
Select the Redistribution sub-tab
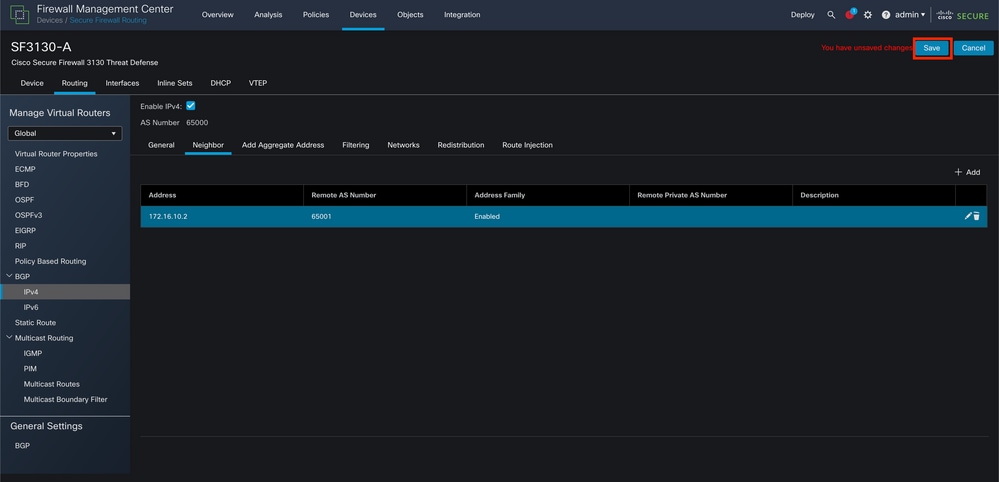(461, 145)
